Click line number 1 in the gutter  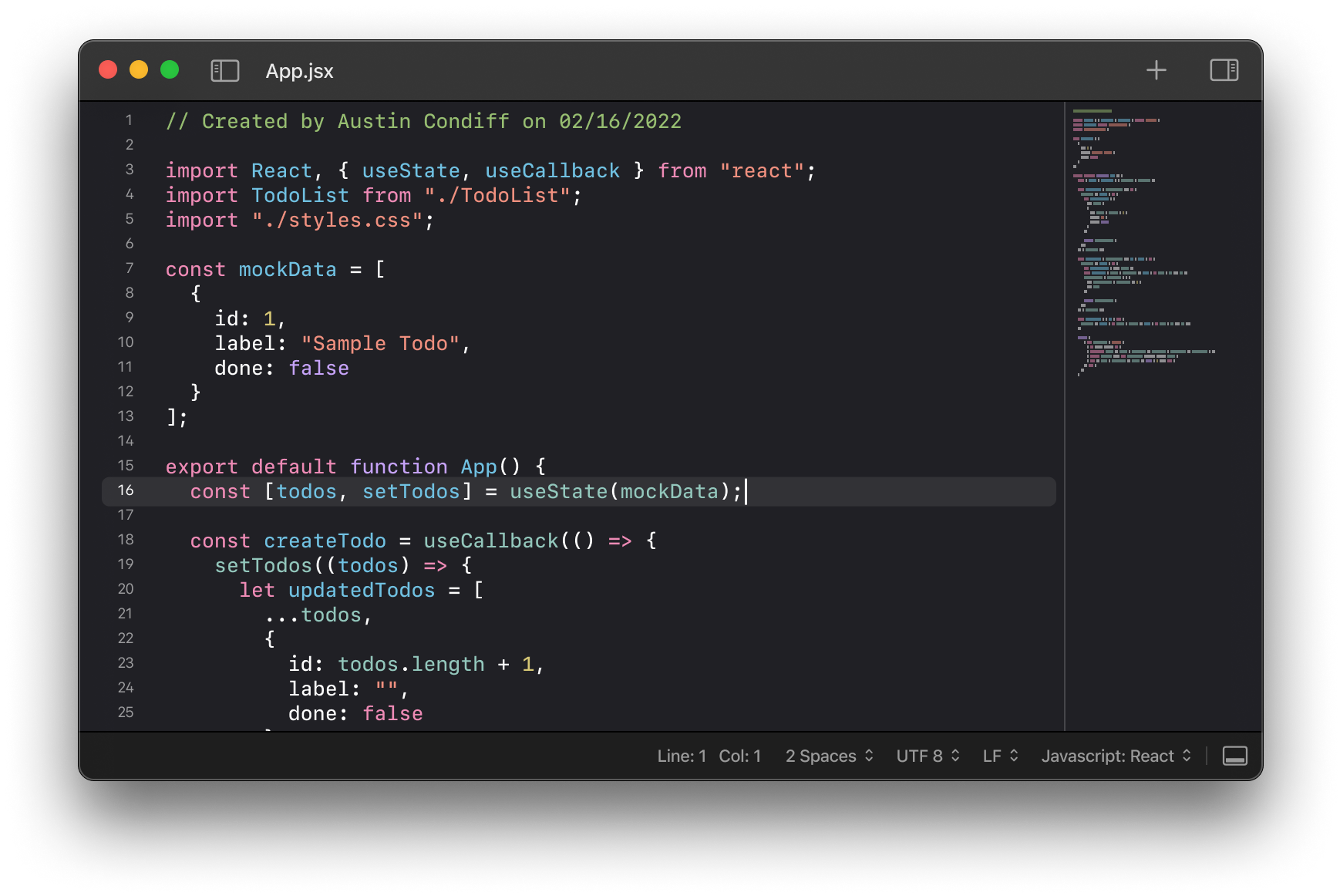click(129, 120)
